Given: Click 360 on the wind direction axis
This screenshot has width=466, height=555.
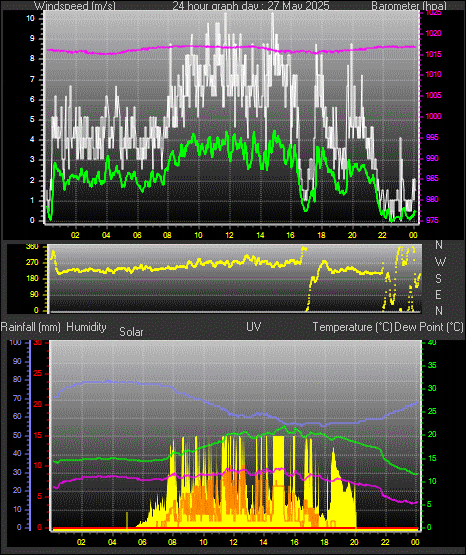Looking at the screenshot, I should [x=32, y=247].
